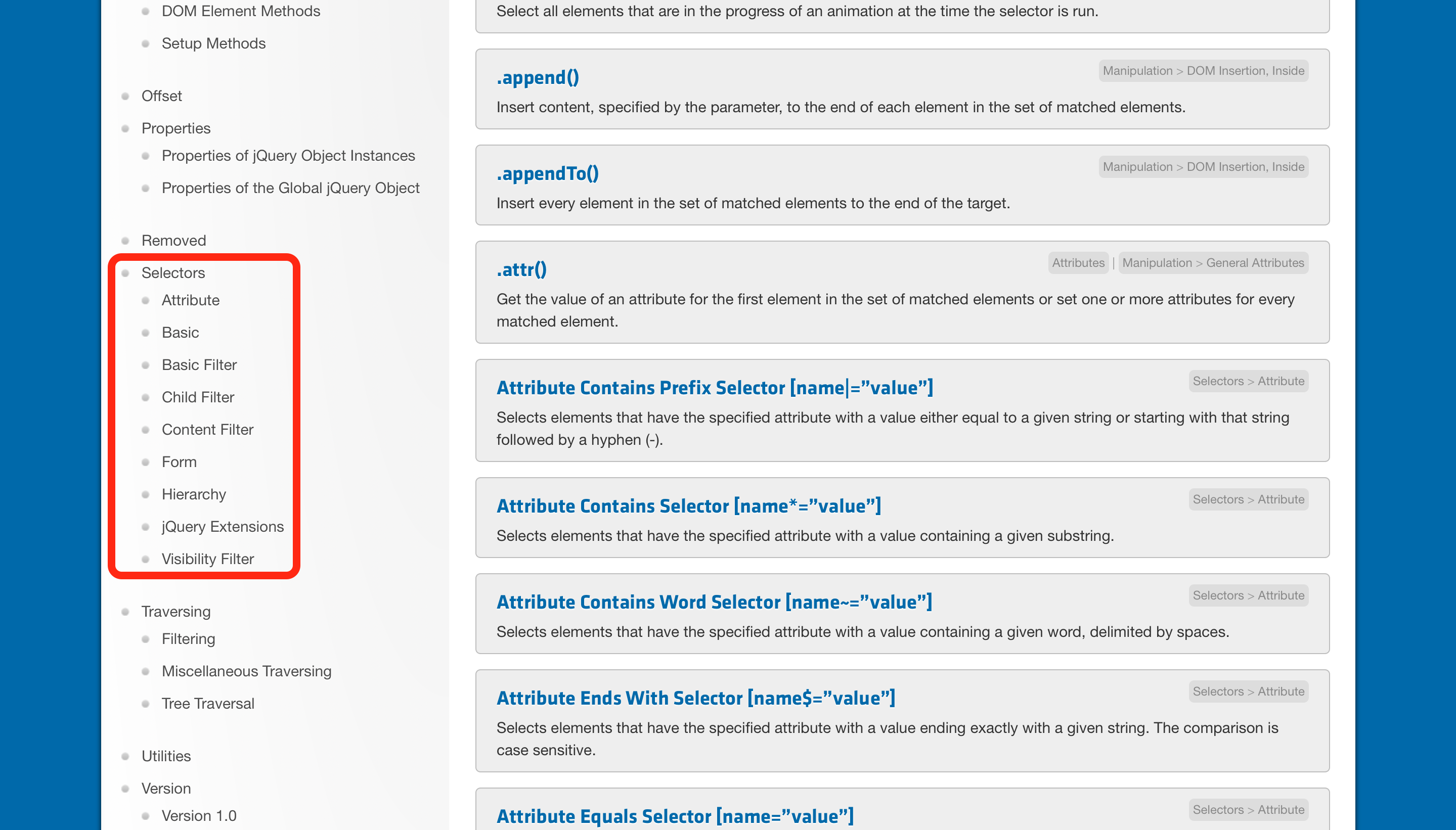Select Visibility Filter sidebar item

tap(207, 559)
